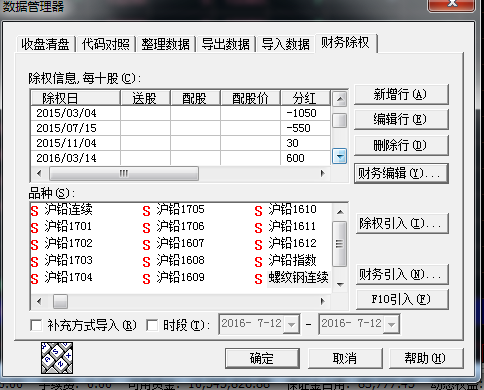The image size is (484, 390).
Task: Open 财务编辑 dialog button
Action: click(401, 173)
